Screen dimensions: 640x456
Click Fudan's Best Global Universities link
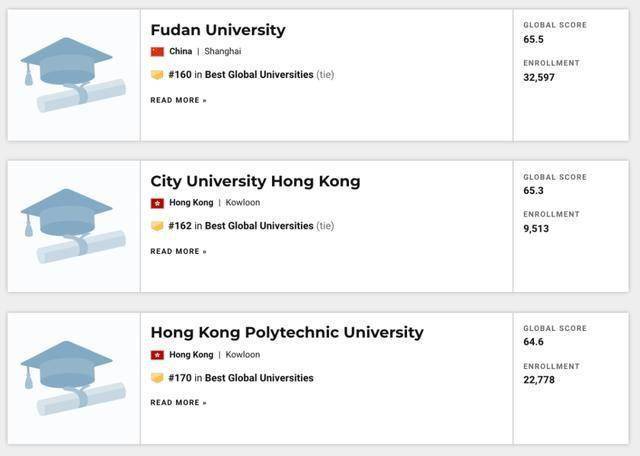point(259,75)
